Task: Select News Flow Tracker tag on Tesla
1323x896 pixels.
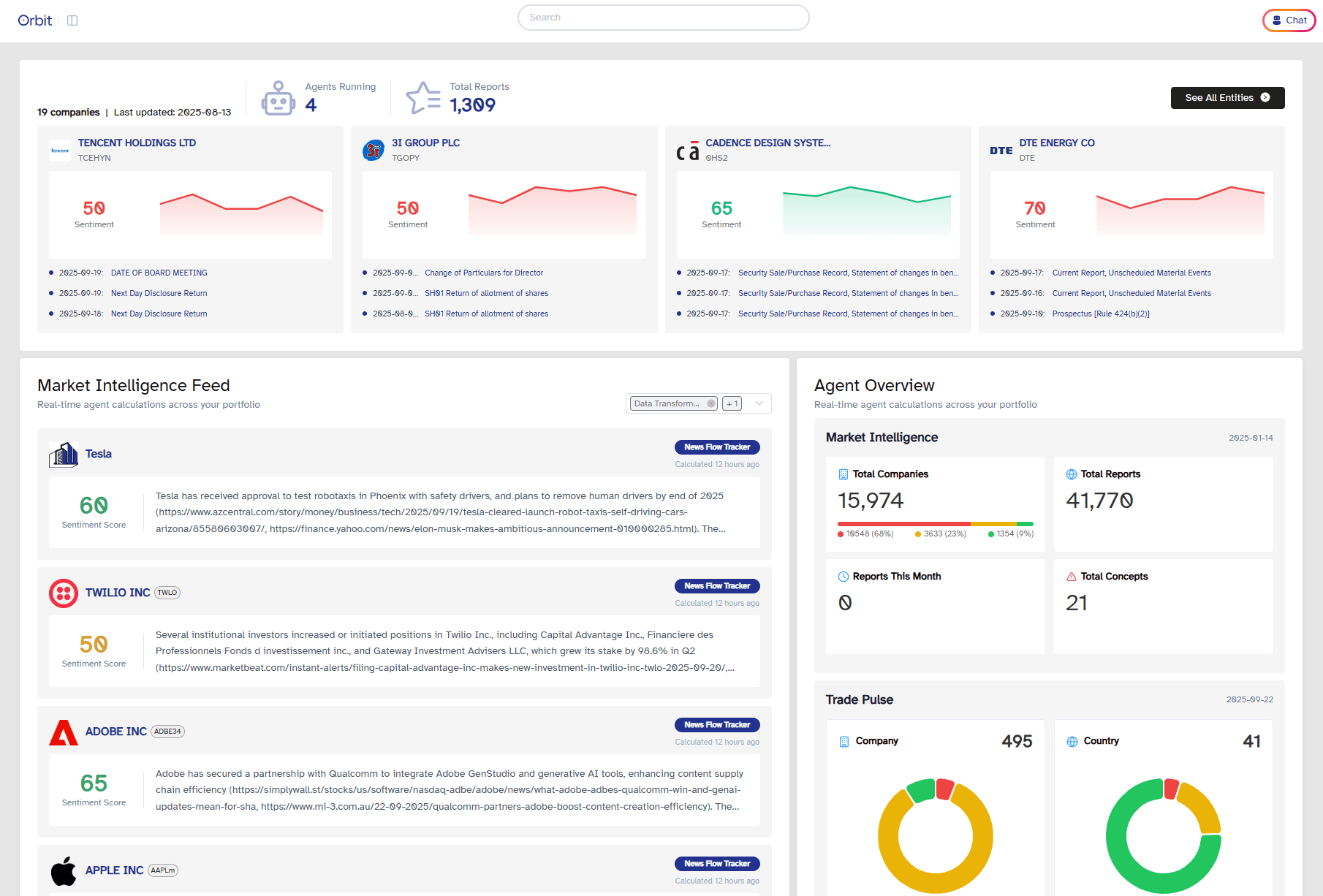Action: (x=717, y=447)
